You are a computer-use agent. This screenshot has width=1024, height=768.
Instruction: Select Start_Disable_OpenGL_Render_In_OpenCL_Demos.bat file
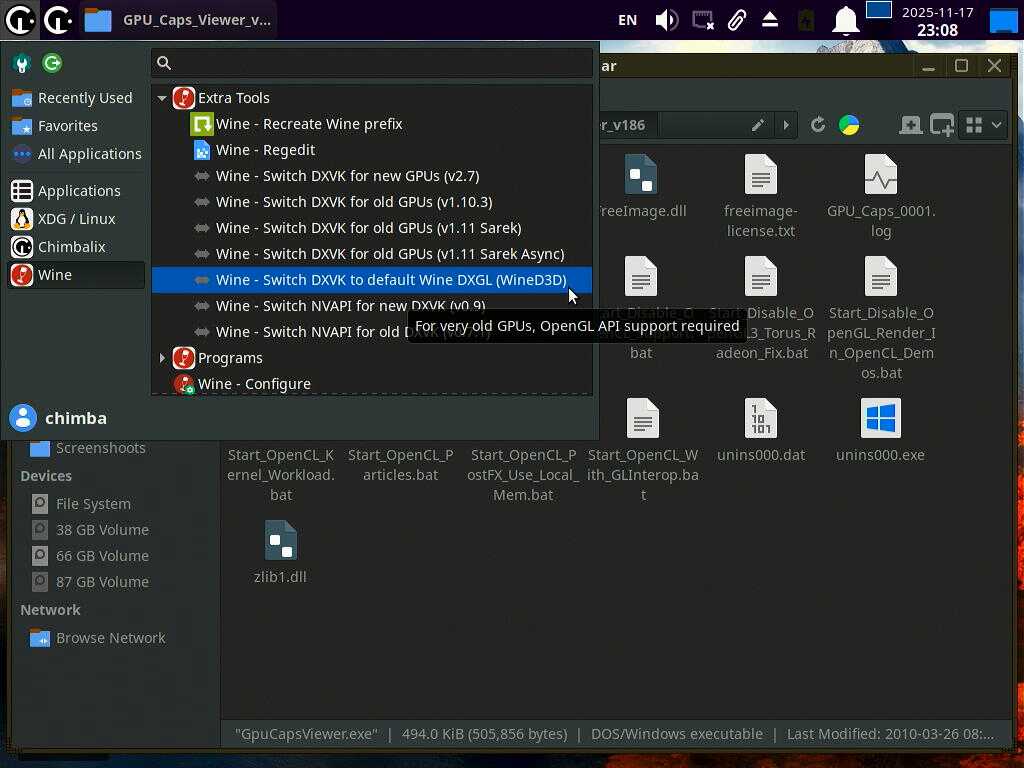tap(880, 318)
